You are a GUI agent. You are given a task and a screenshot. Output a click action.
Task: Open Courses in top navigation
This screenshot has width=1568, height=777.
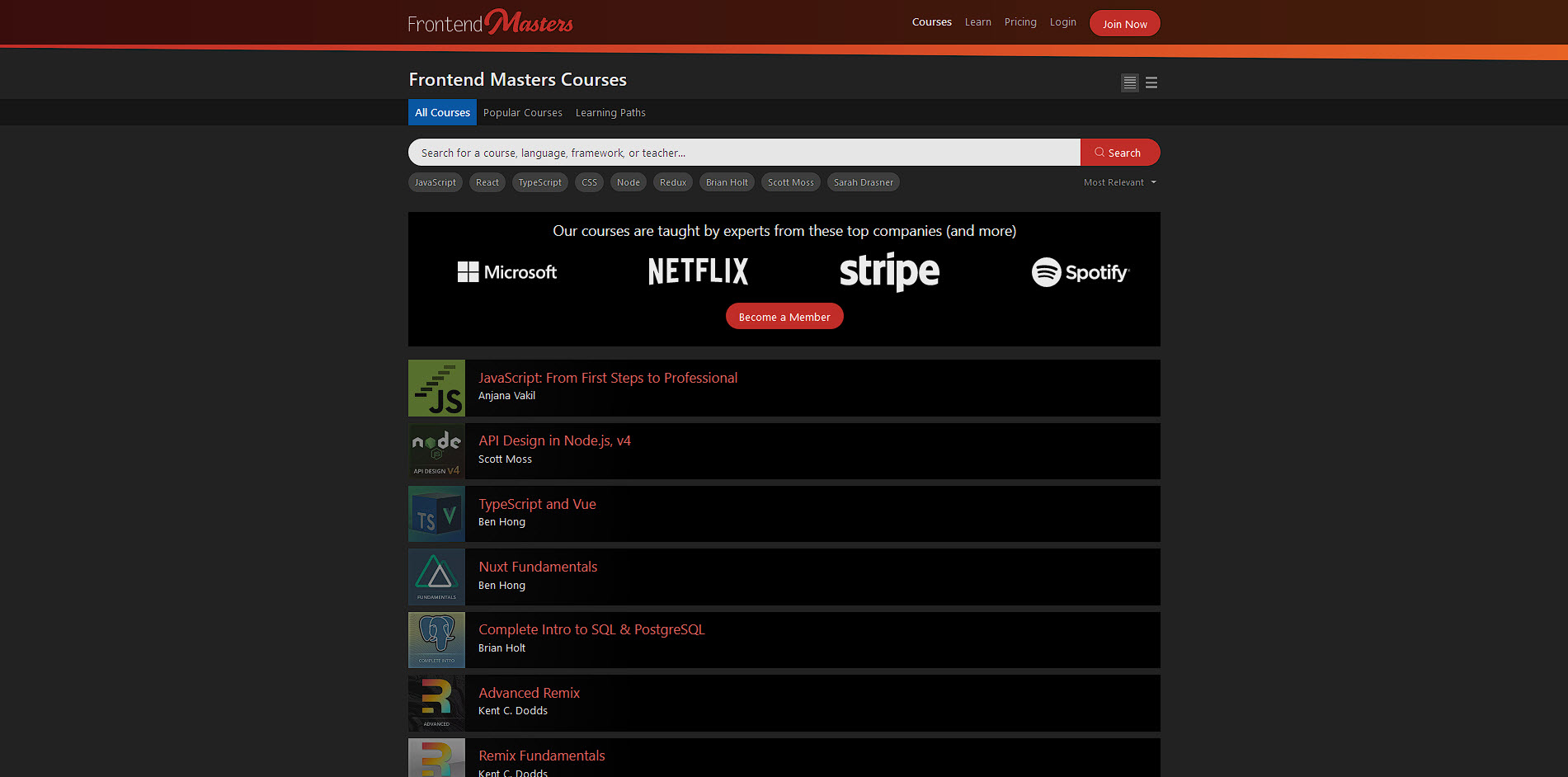[x=932, y=22]
